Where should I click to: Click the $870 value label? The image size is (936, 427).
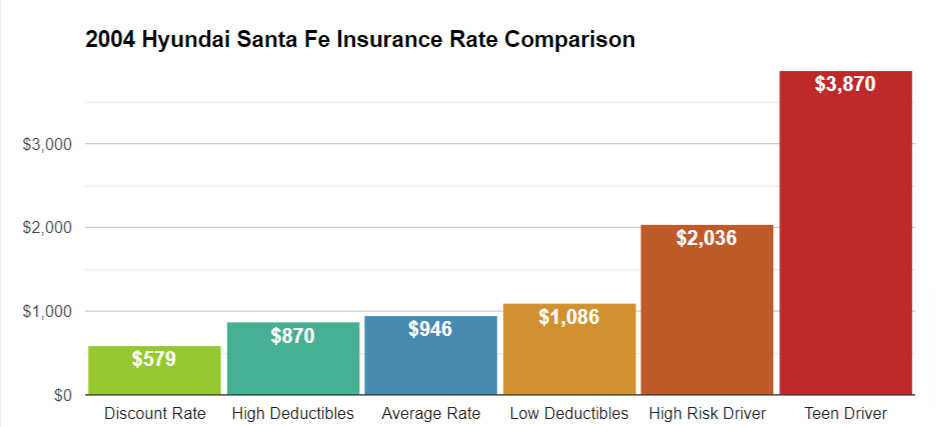[292, 336]
